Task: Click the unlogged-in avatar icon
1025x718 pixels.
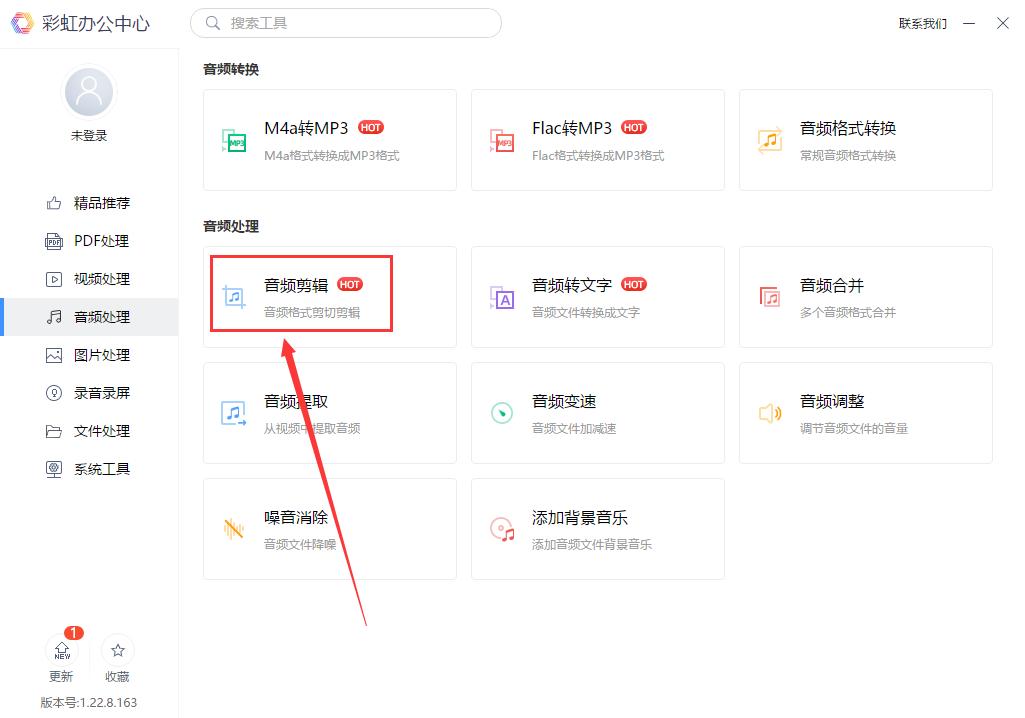Action: pyautogui.click(x=88, y=92)
